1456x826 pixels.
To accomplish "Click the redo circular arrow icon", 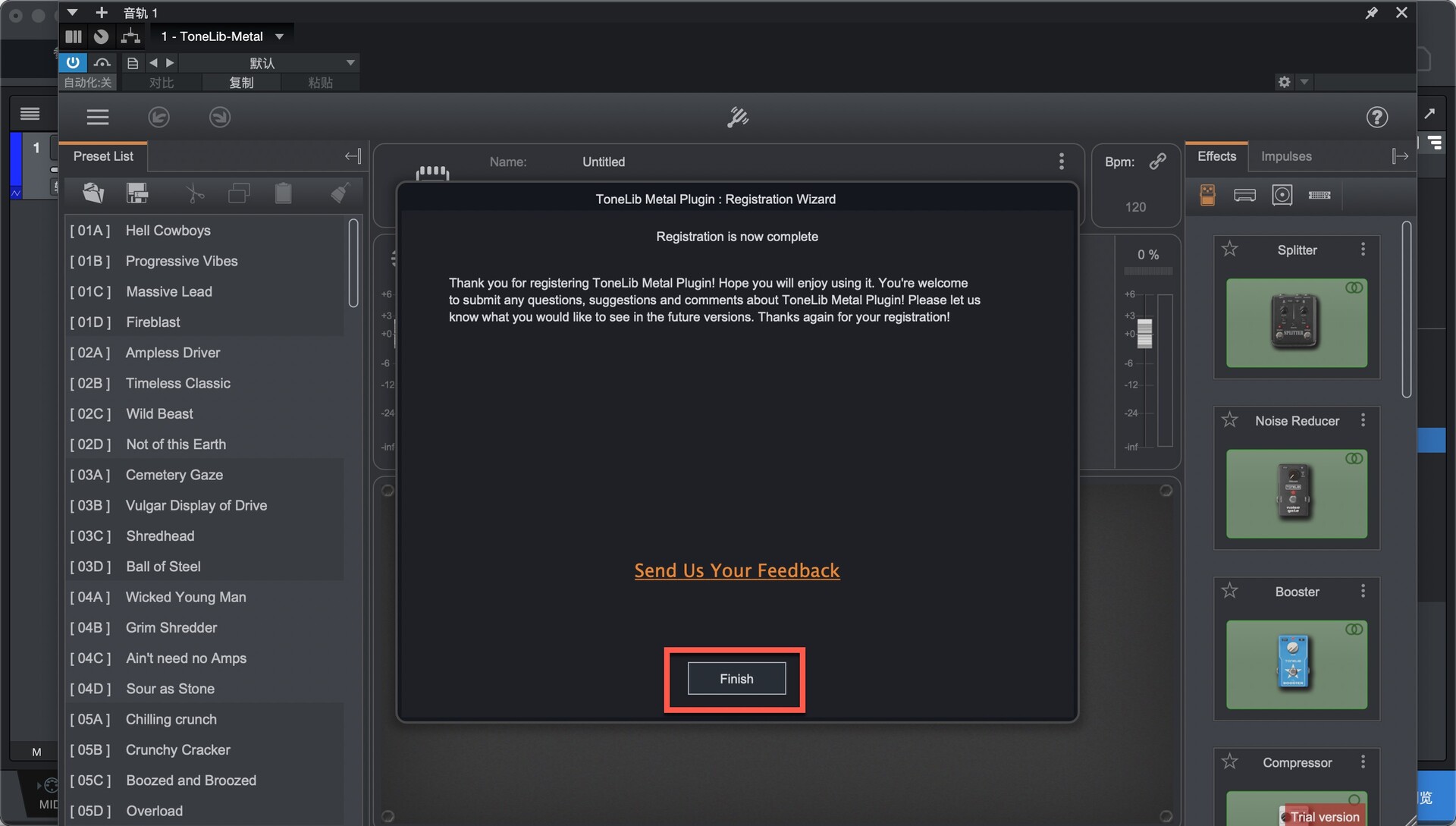I will [220, 117].
